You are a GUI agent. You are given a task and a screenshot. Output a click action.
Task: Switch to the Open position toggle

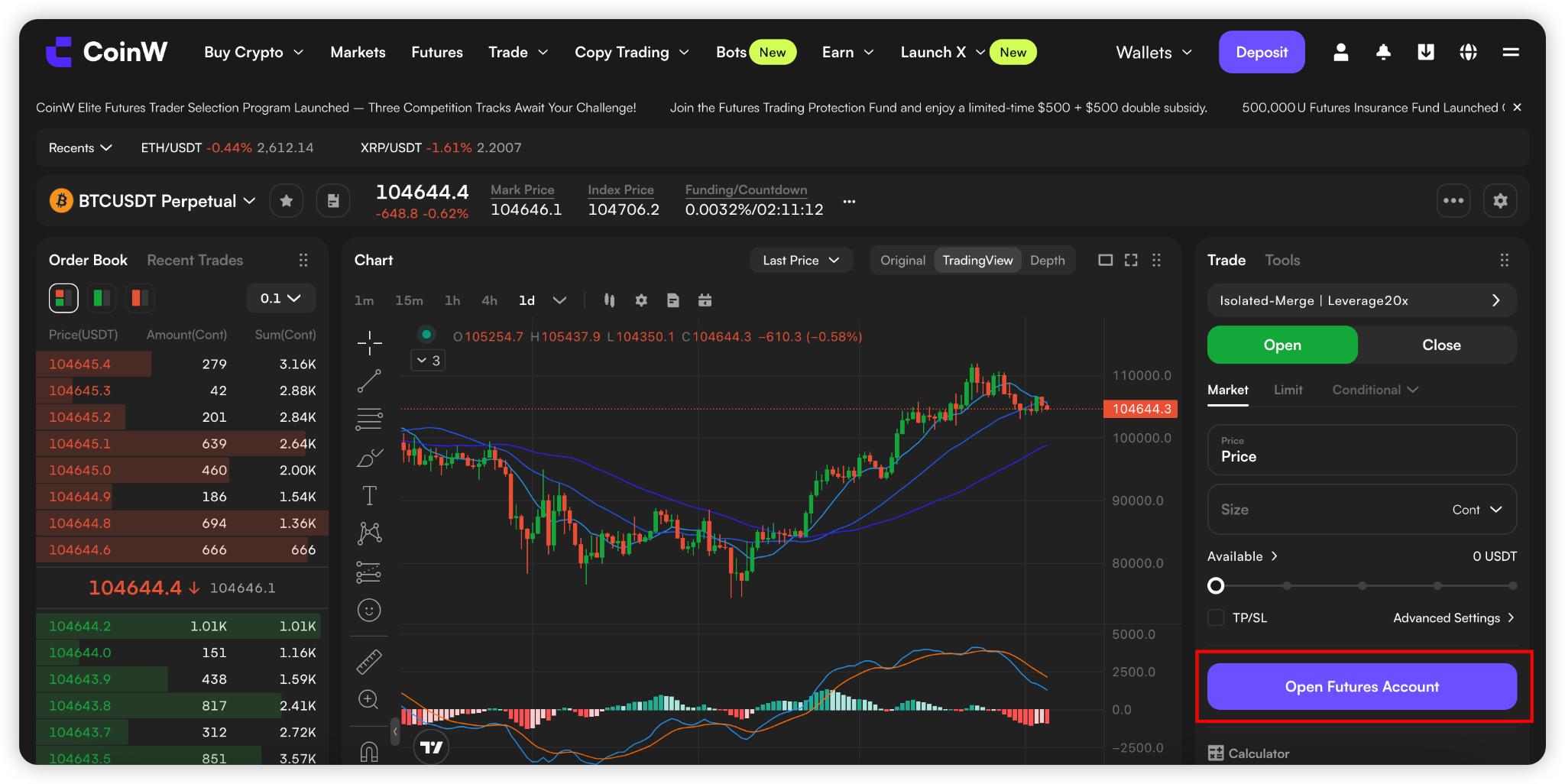pos(1282,345)
